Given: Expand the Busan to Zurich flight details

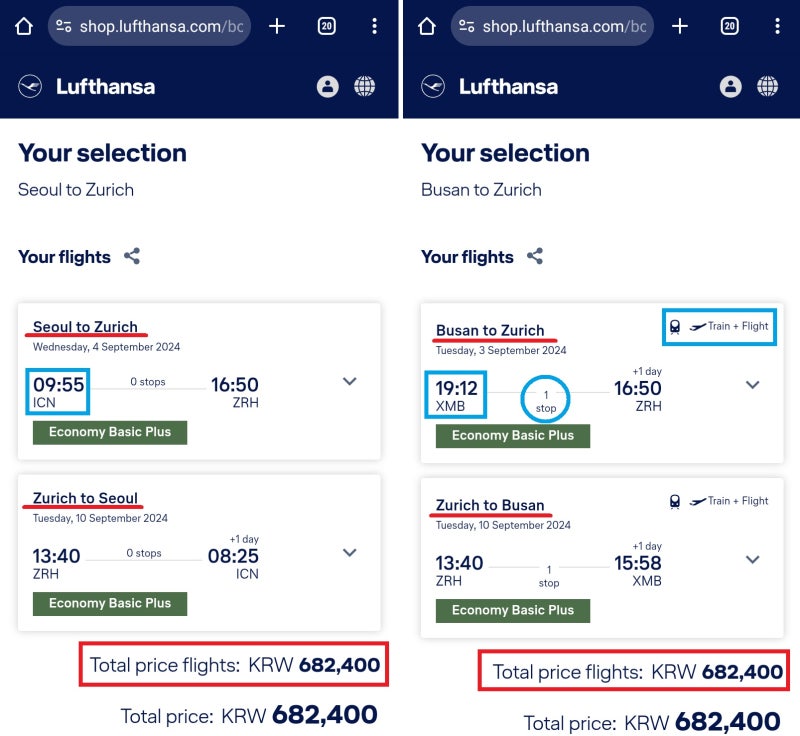Looking at the screenshot, I should pos(753,385).
